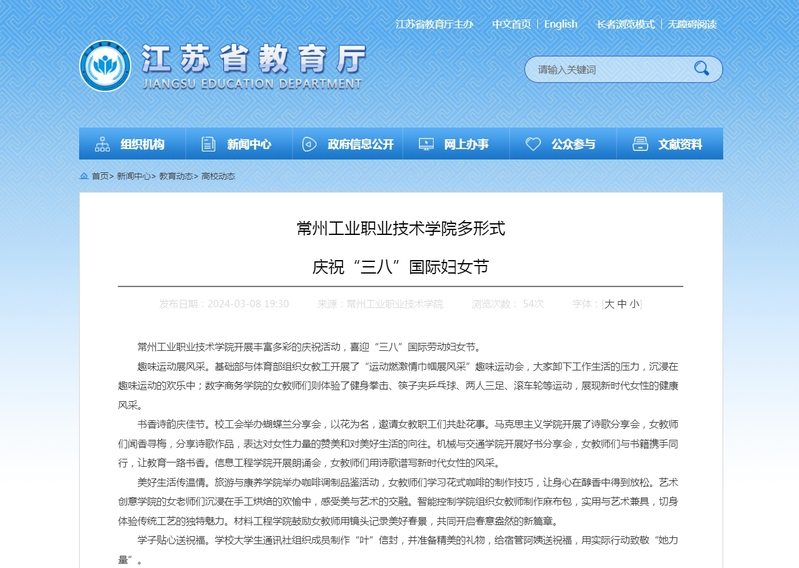Viewport: 799px width, 568px height.
Task: Switch the site to the English version
Action: click(x=560, y=24)
